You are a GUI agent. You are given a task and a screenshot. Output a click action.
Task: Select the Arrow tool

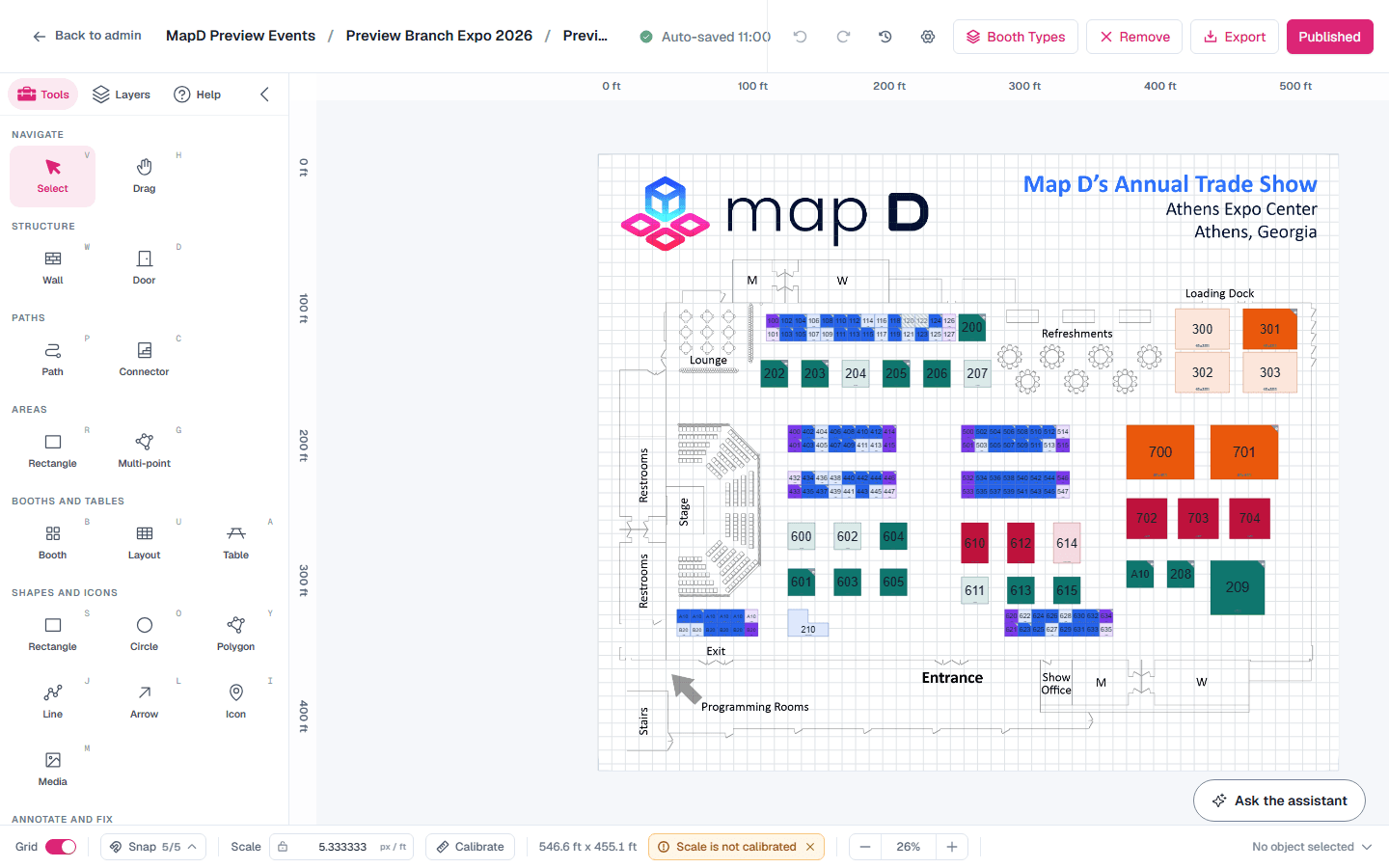click(144, 701)
